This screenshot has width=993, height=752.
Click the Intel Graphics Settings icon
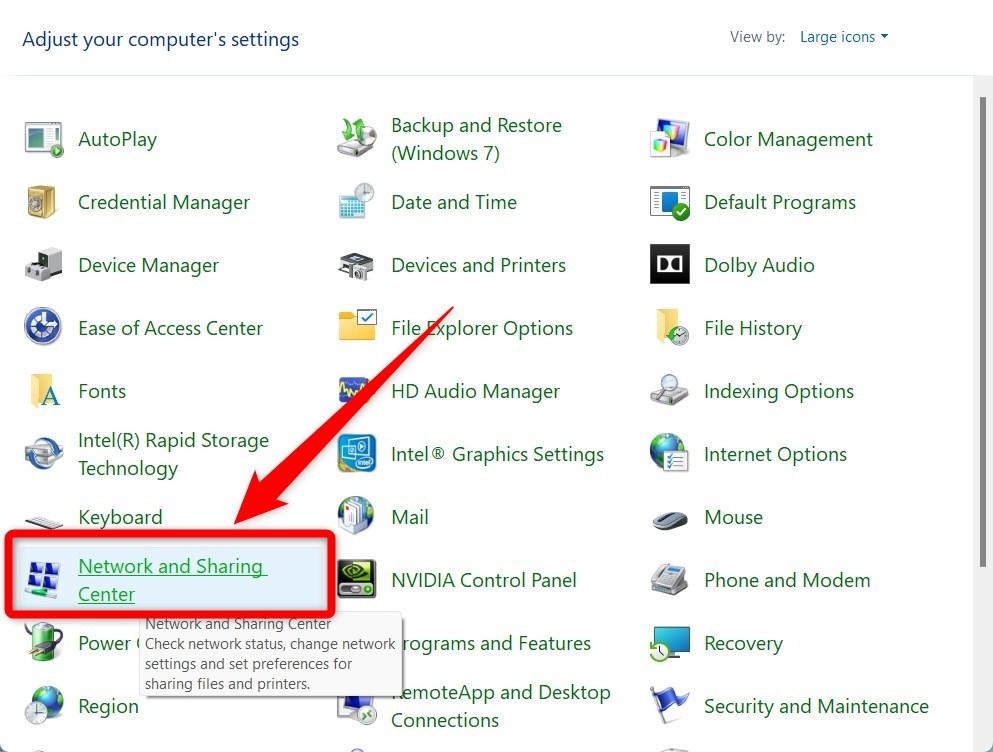(x=357, y=453)
